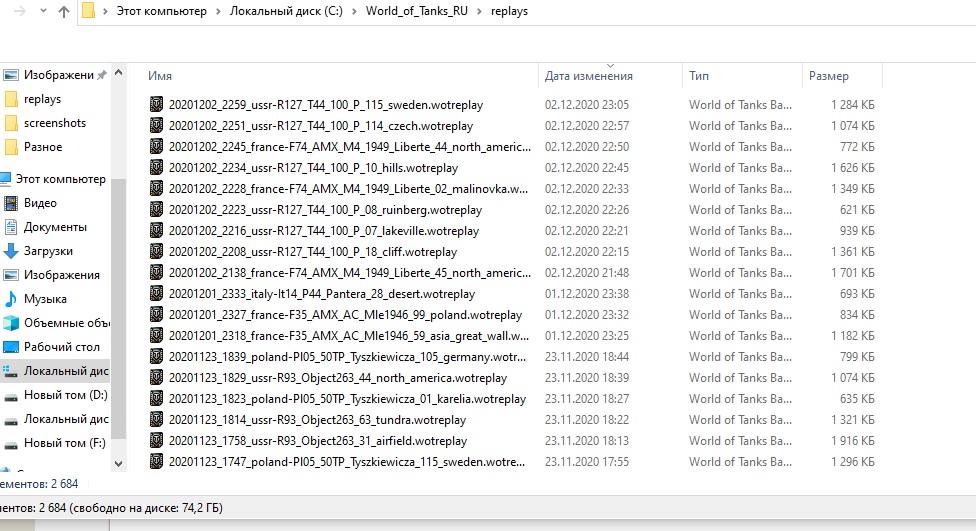Click icon of 59_asia_great_wall replay
Image resolution: width=976 pixels, height=531 pixels.
[156, 336]
